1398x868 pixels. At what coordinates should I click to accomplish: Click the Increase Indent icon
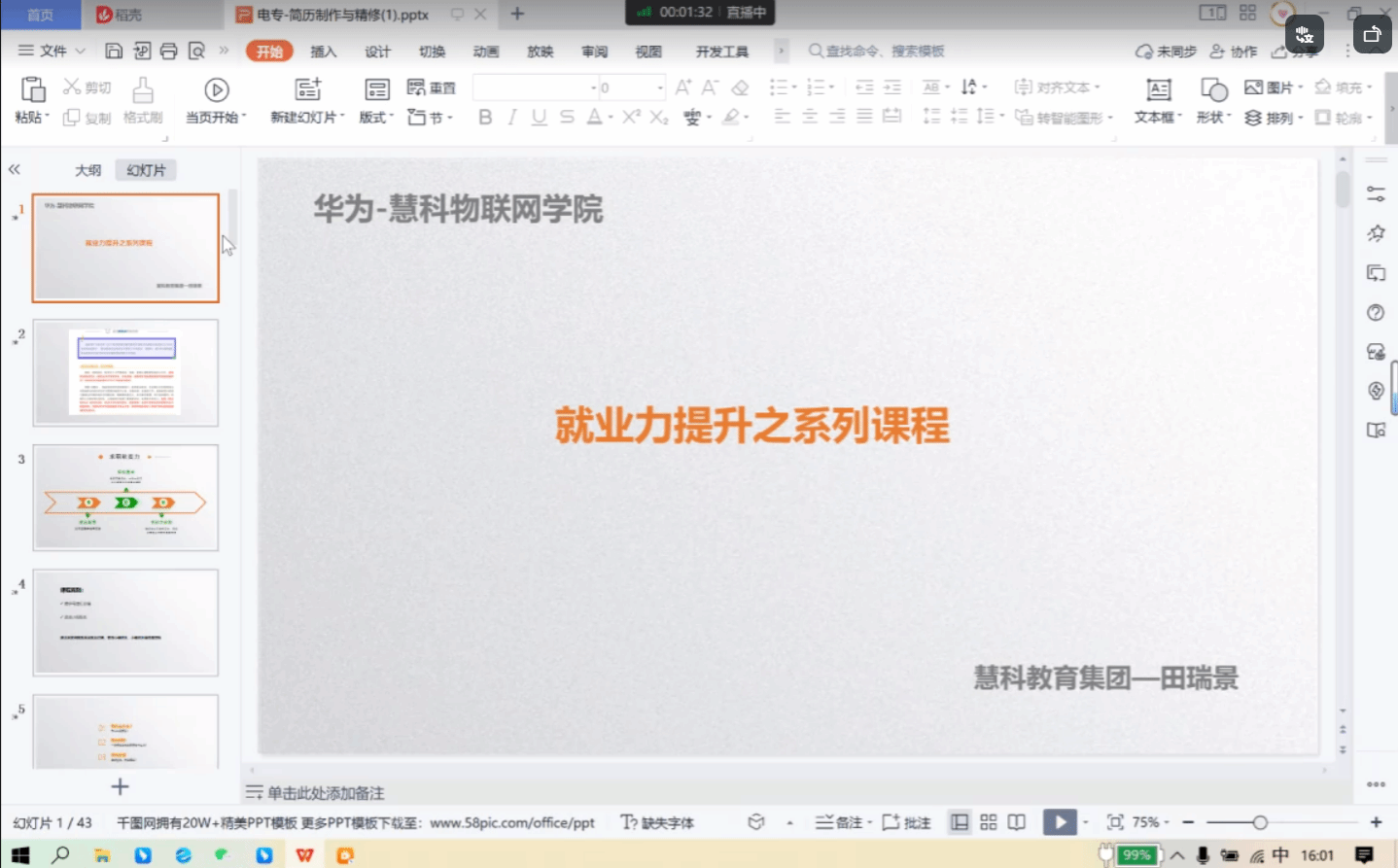891,87
